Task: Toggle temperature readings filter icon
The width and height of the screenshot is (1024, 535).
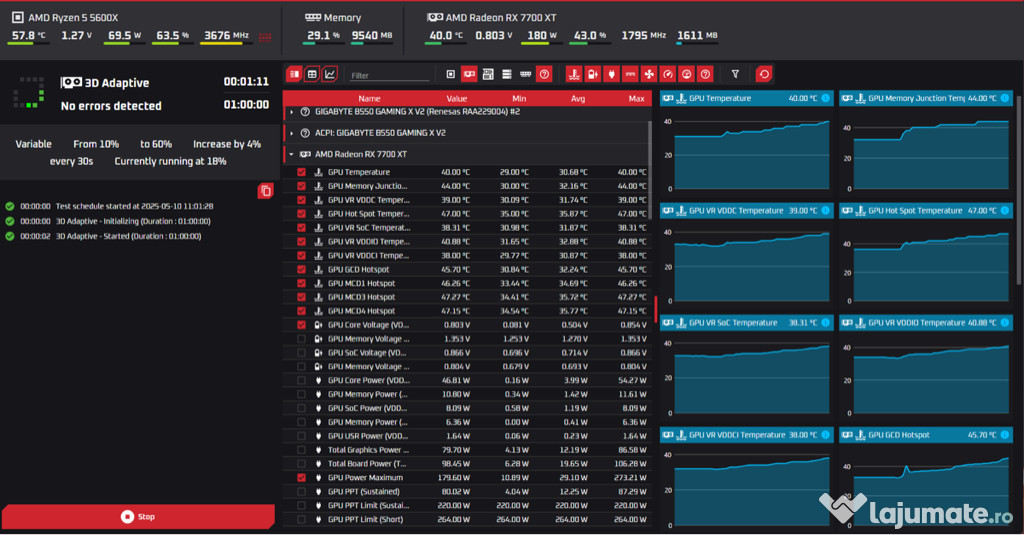Action: click(x=574, y=74)
